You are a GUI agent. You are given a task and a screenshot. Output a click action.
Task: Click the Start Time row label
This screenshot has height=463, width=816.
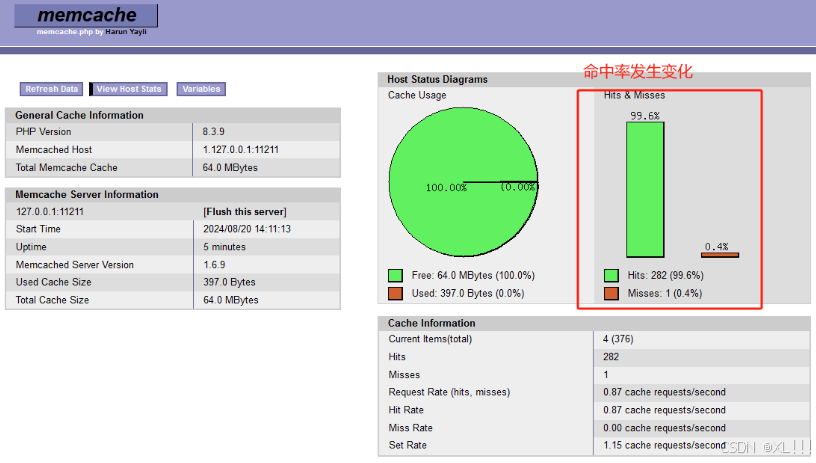pos(38,229)
